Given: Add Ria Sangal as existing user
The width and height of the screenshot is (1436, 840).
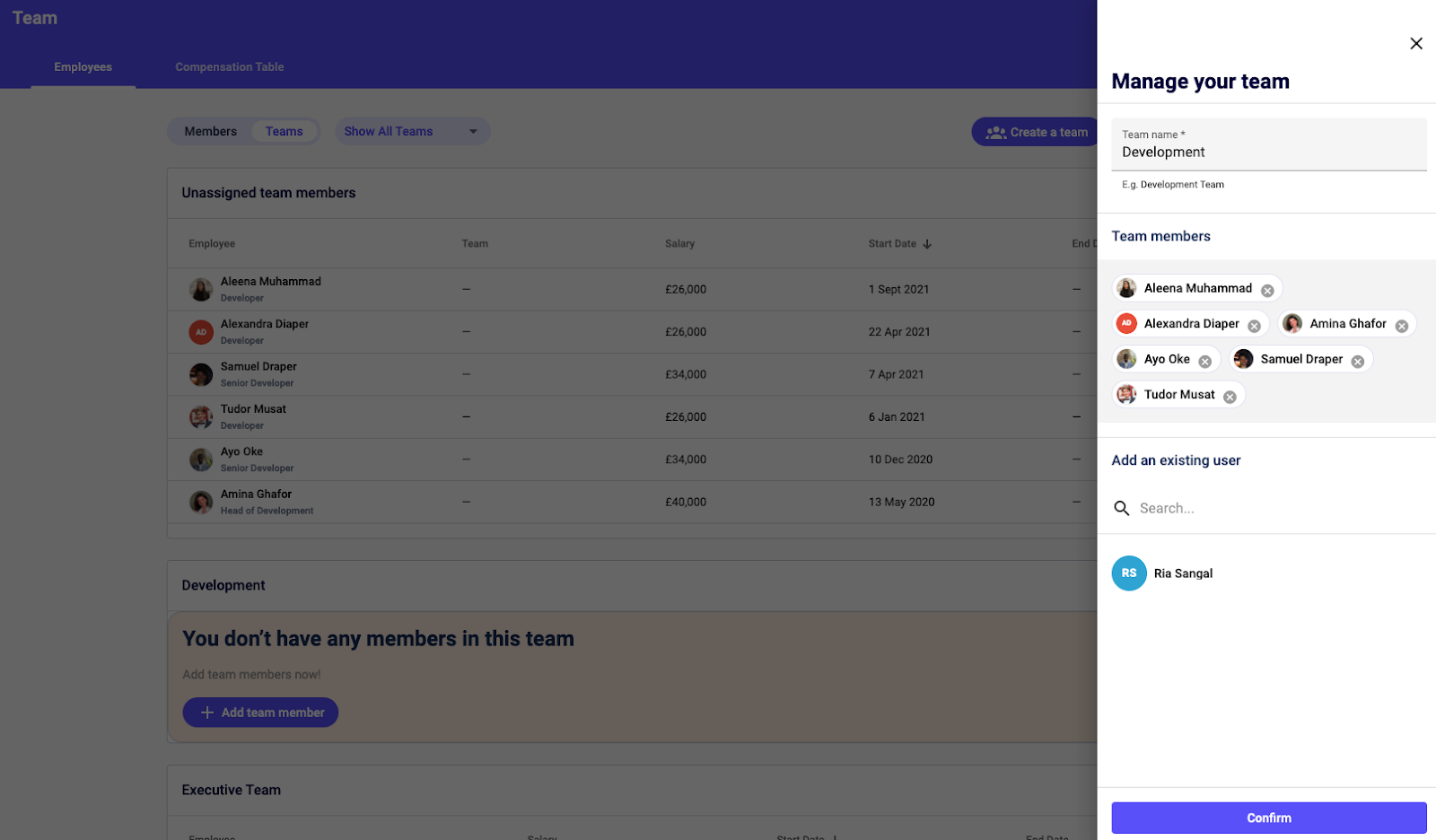Looking at the screenshot, I should (x=1182, y=573).
